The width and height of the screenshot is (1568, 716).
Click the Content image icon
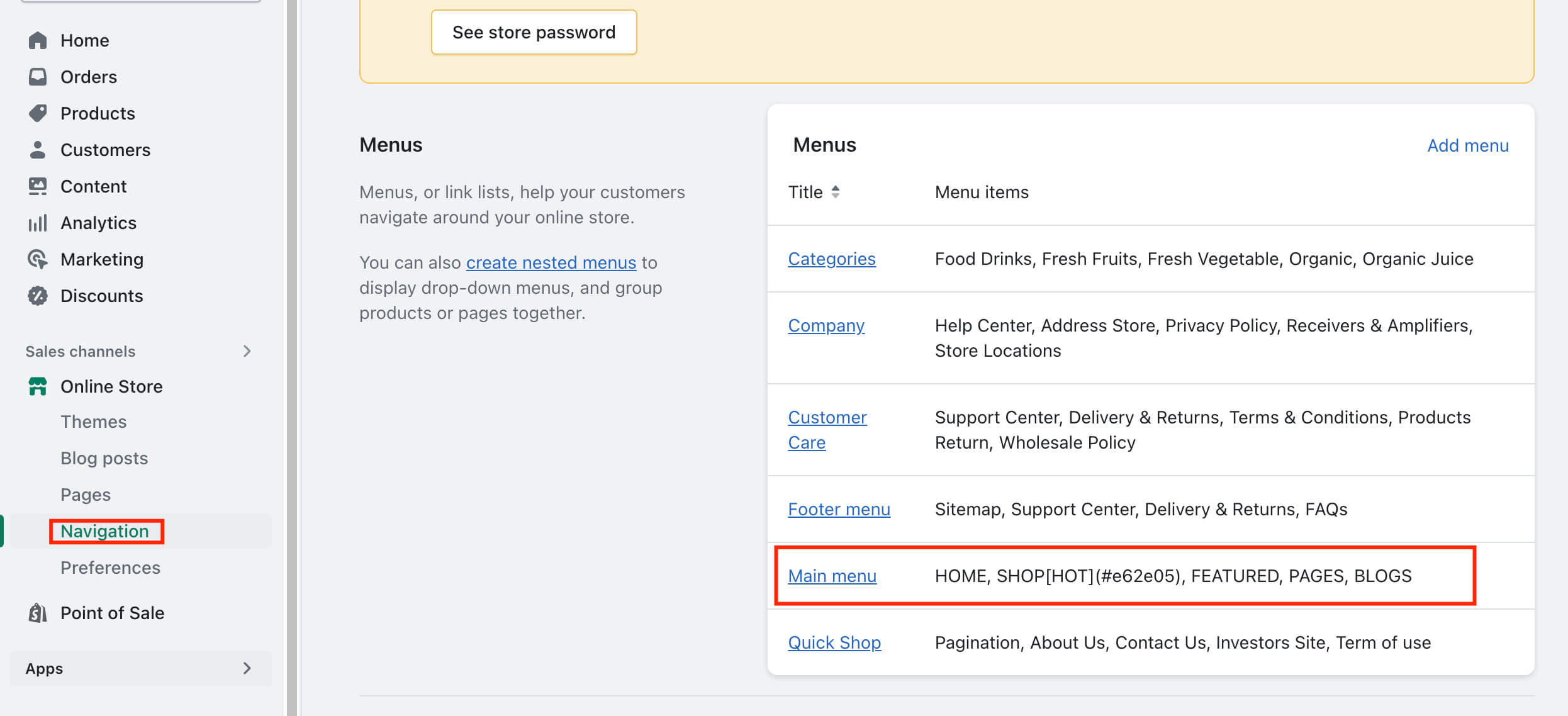tap(38, 186)
